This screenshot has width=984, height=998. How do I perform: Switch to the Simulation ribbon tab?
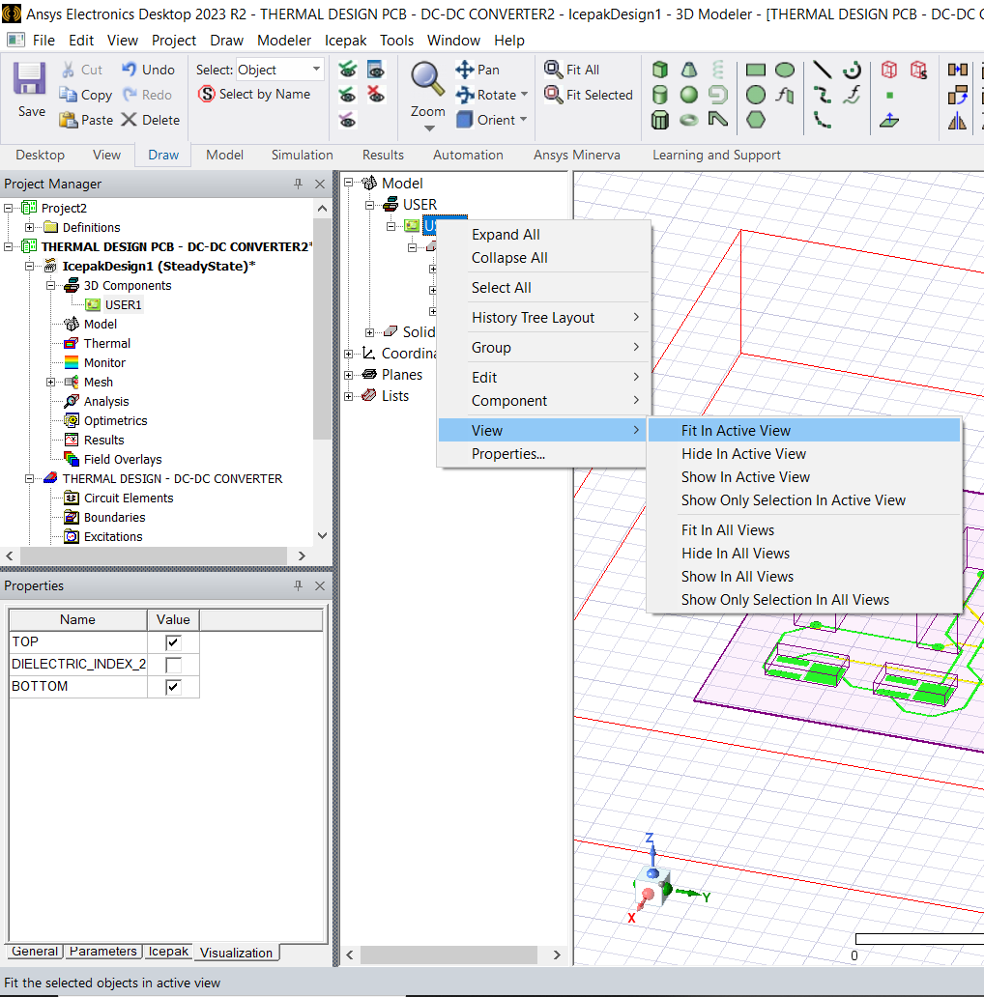[x=302, y=155]
